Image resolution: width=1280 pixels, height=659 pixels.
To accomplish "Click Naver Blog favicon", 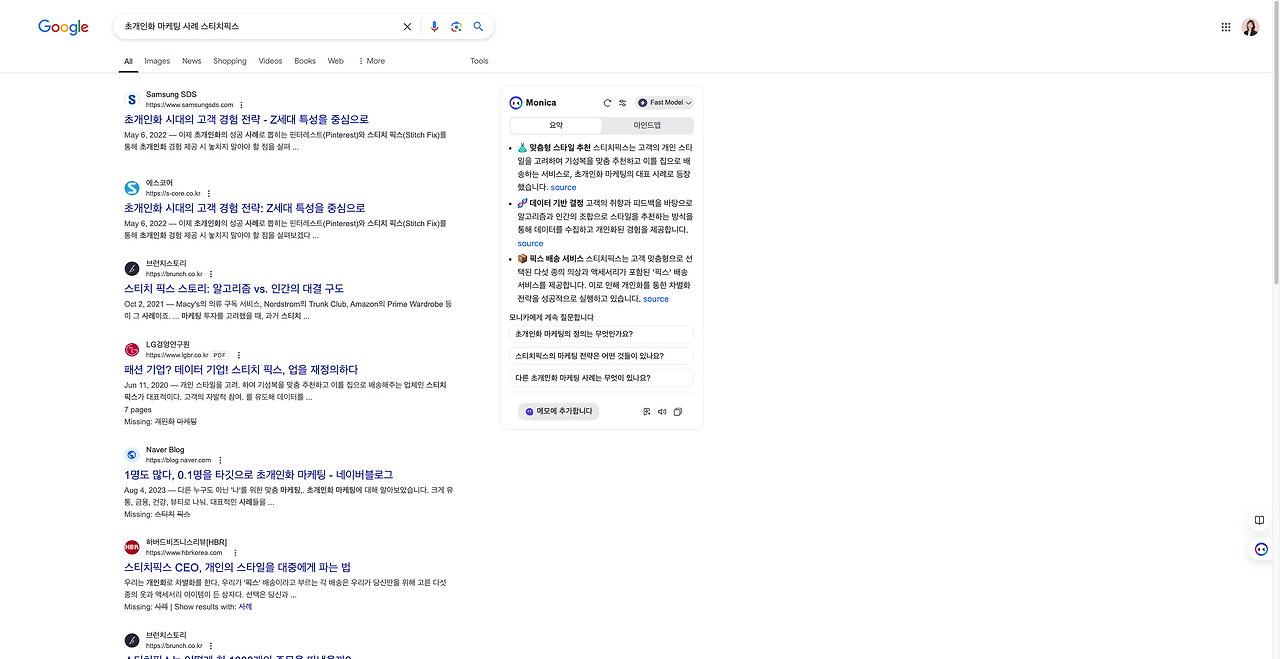I will coord(132,454).
